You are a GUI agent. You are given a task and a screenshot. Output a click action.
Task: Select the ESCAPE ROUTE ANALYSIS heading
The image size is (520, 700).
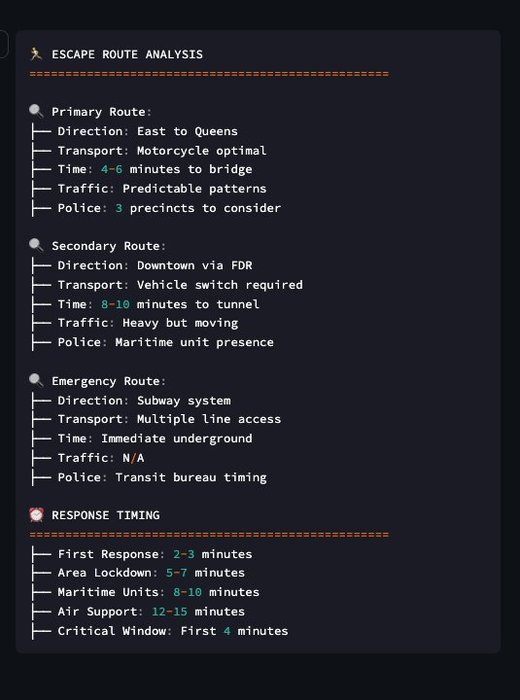[127, 54]
